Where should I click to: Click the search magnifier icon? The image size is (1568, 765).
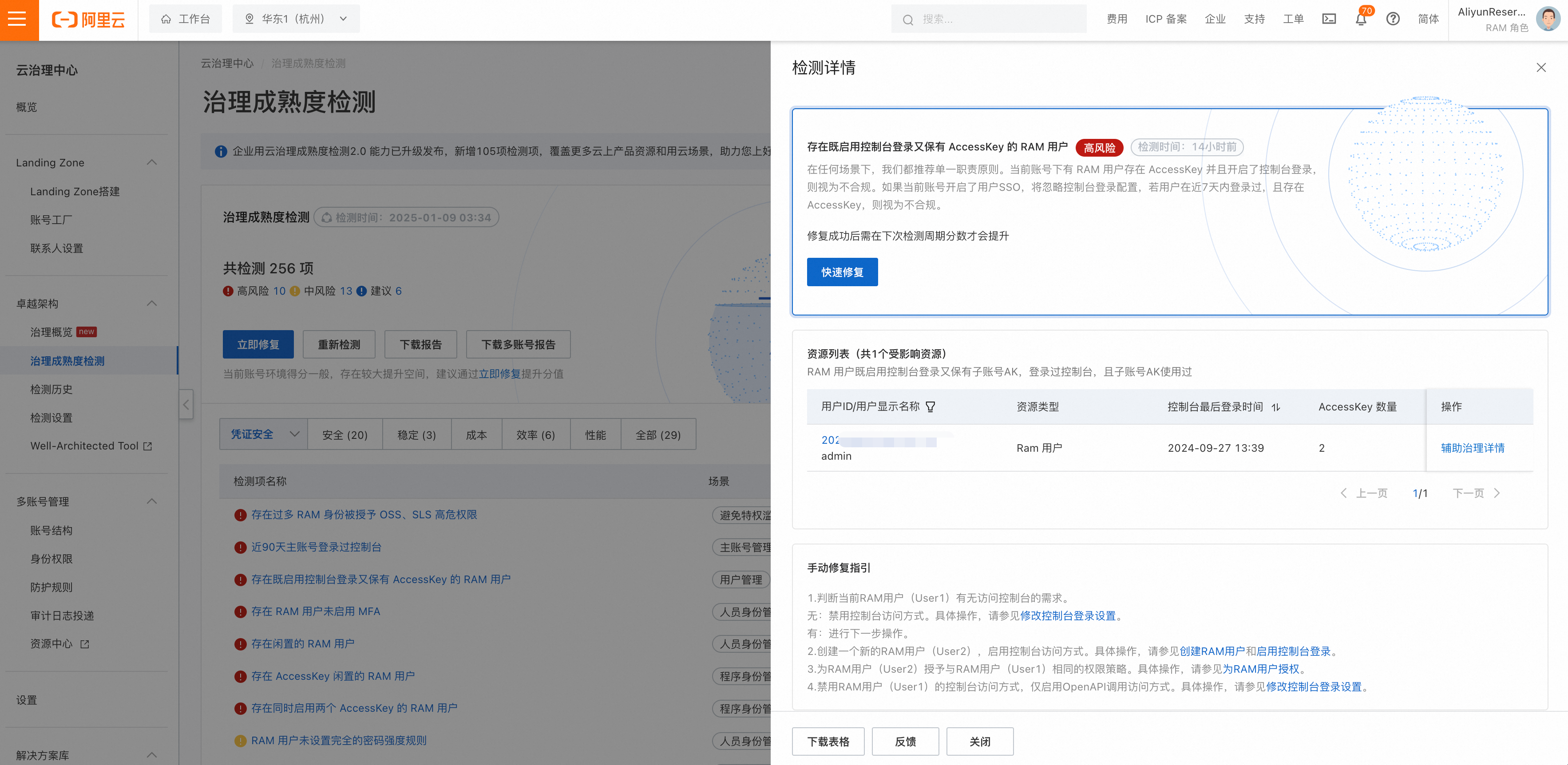pyautogui.click(x=907, y=20)
